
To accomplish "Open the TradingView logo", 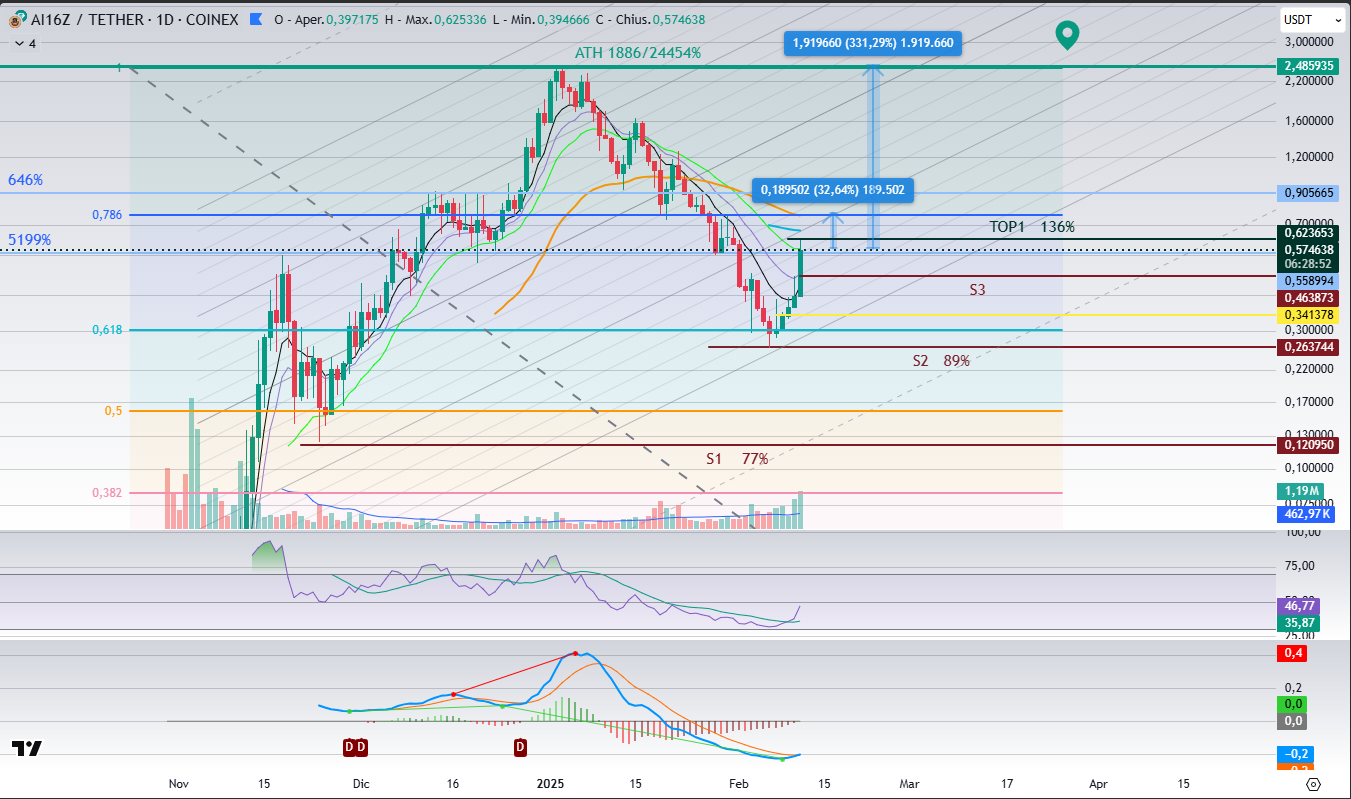I will click(27, 748).
